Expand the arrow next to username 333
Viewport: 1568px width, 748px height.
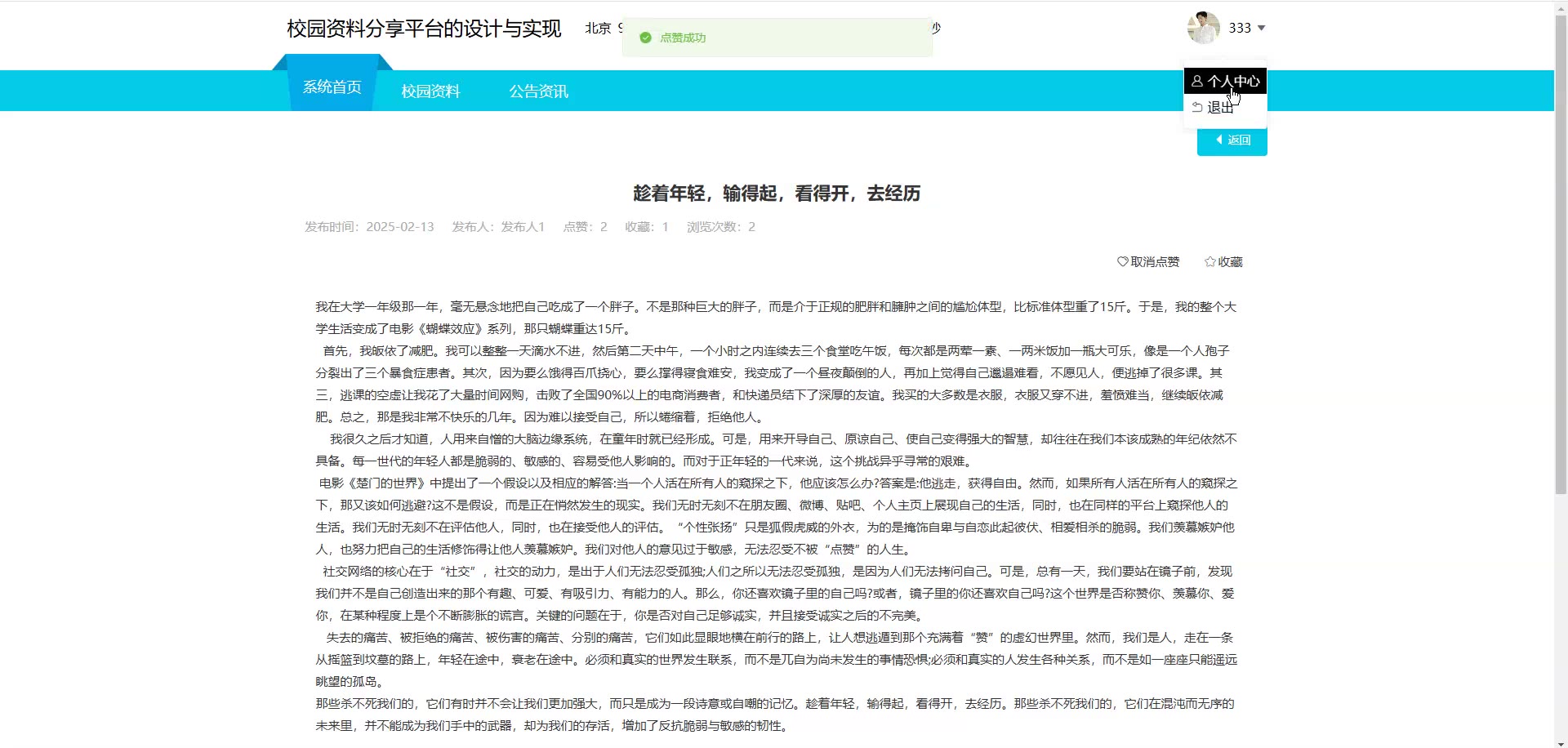(1262, 28)
